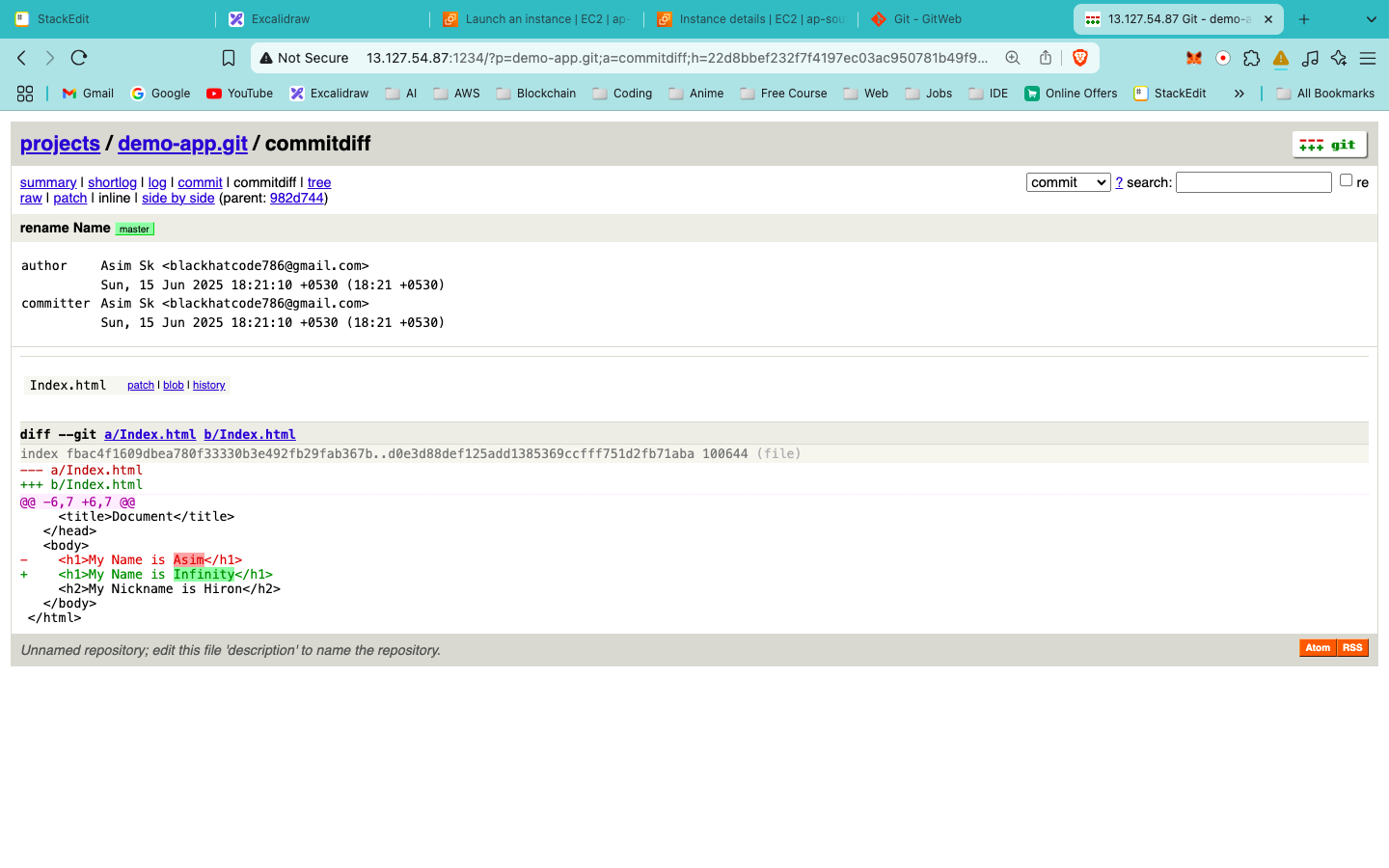The image size is (1389, 868).
Task: Open the share icon in address bar
Action: [x=1046, y=58]
